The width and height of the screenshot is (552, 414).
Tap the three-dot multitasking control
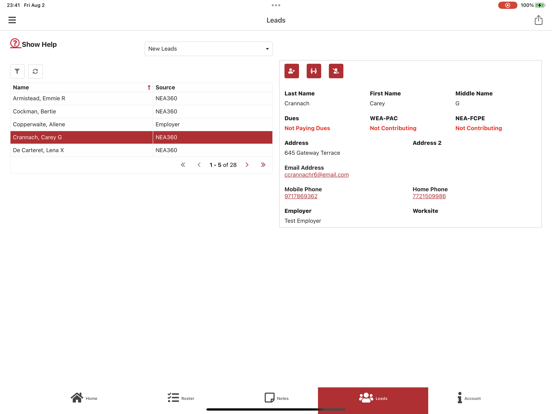(x=276, y=5)
